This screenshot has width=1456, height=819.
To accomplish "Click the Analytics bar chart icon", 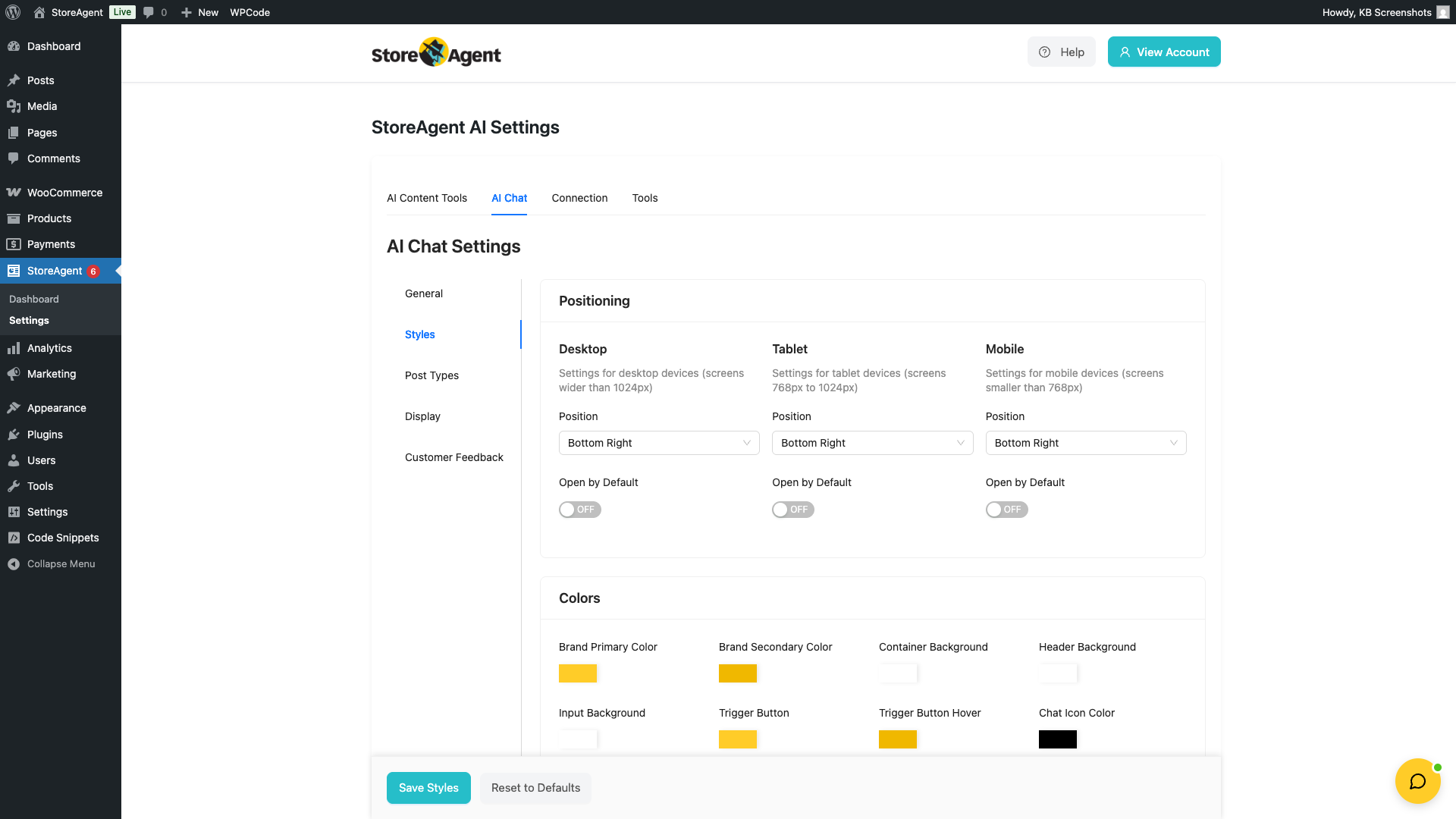I will click(x=14, y=348).
